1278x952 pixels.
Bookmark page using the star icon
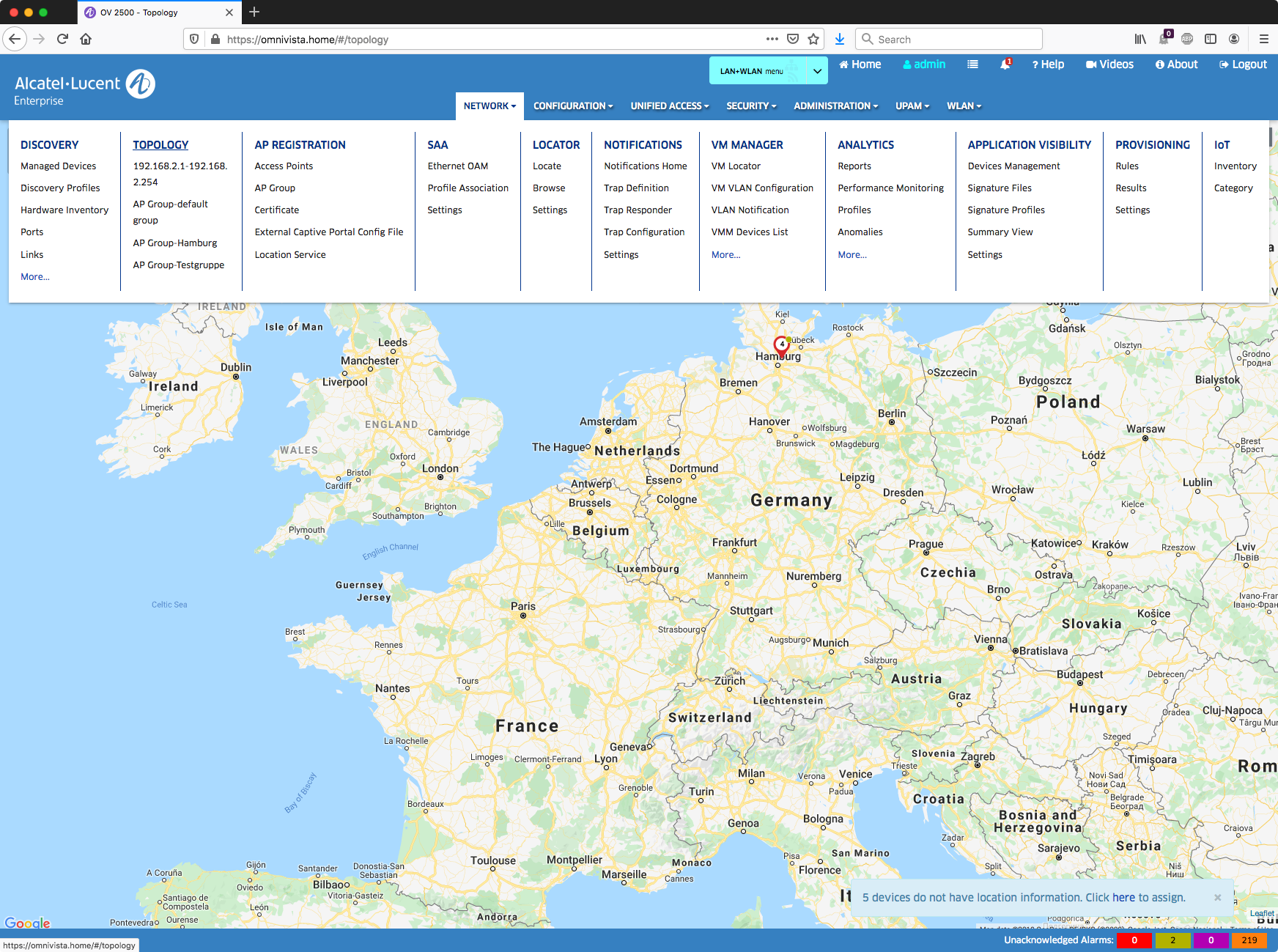[x=813, y=40]
